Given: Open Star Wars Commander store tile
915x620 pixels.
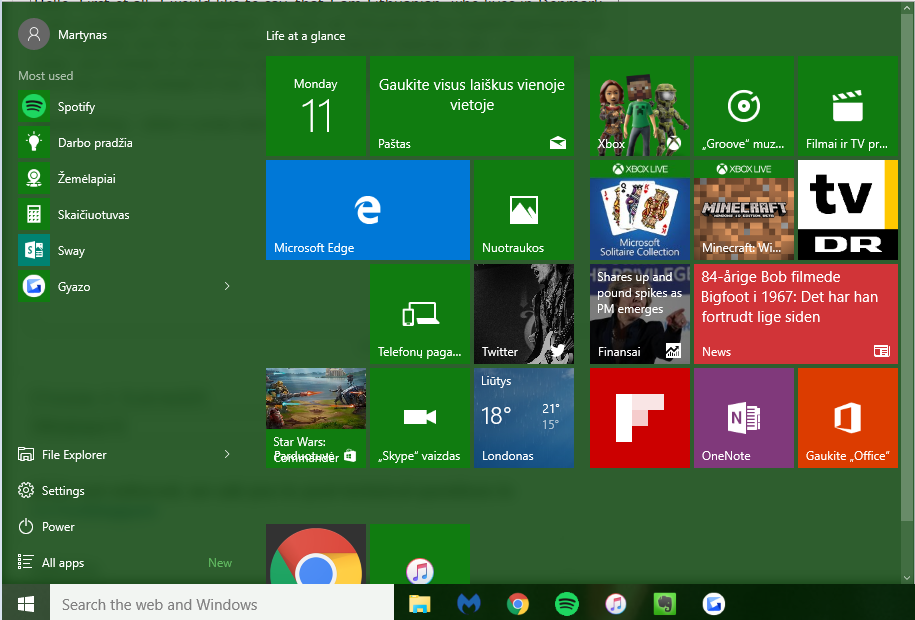Looking at the screenshot, I should coord(316,418).
